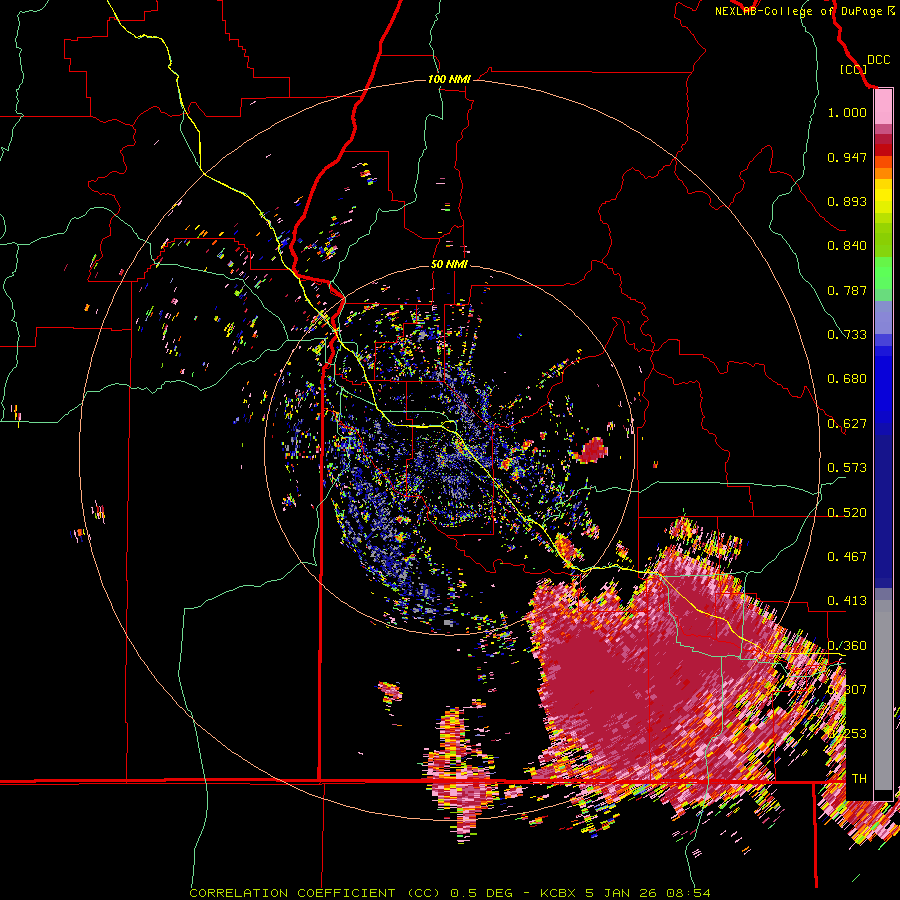This screenshot has width=900, height=900.
Task: Click the CORRELATION COEFFICIENT (CC) caption text
Action: [315, 893]
